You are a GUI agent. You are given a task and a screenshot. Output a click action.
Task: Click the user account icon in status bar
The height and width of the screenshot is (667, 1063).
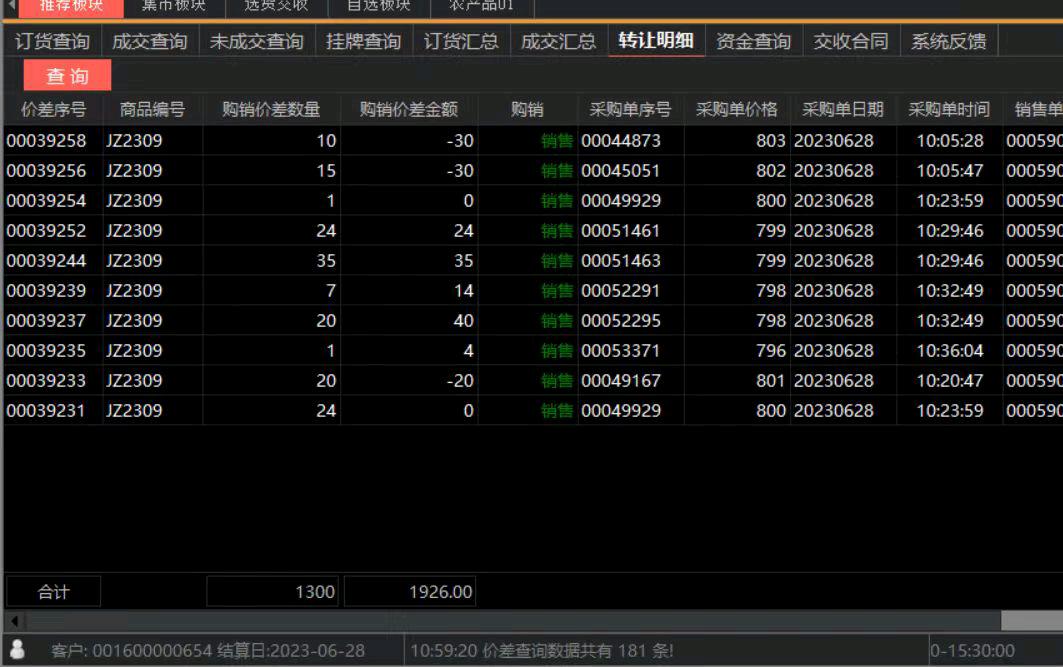point(17,650)
